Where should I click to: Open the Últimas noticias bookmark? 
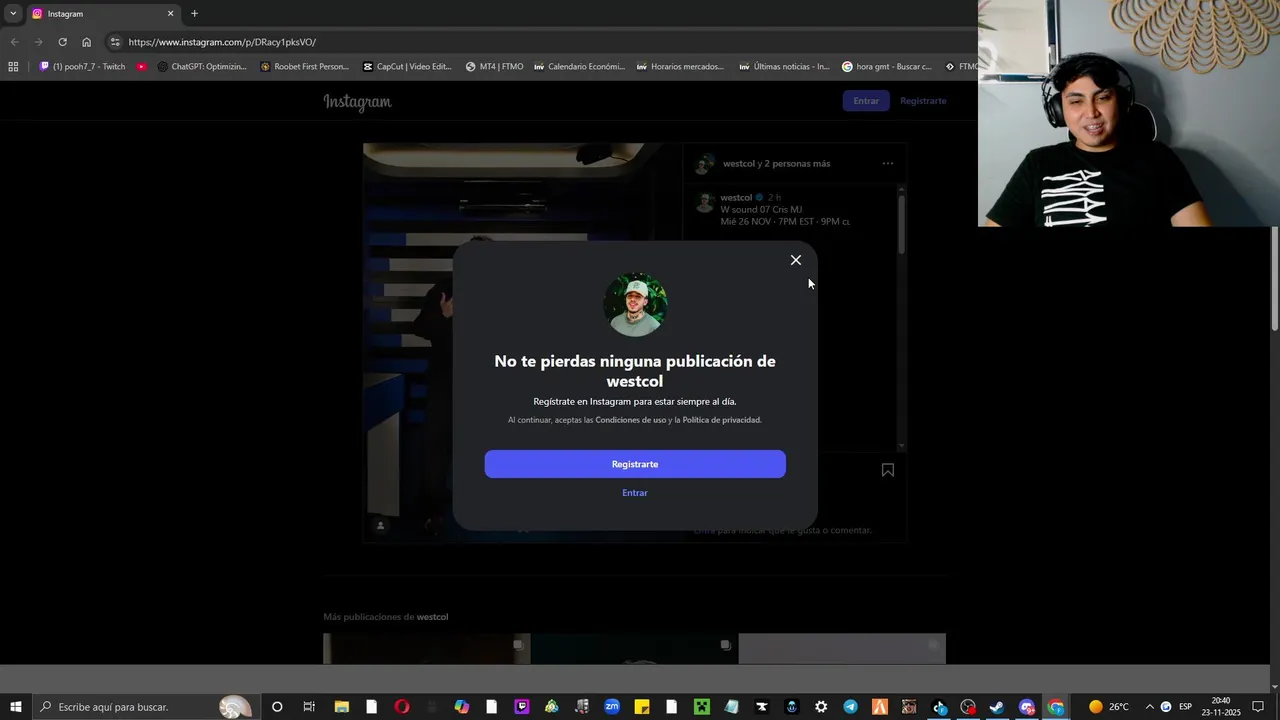click(784, 67)
